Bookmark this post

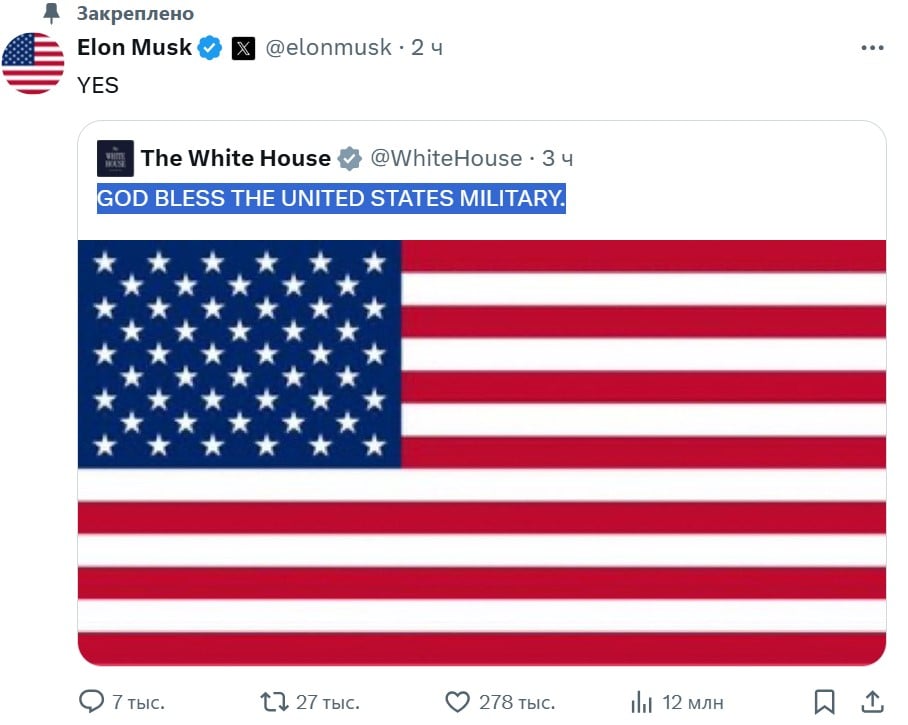coord(825,701)
